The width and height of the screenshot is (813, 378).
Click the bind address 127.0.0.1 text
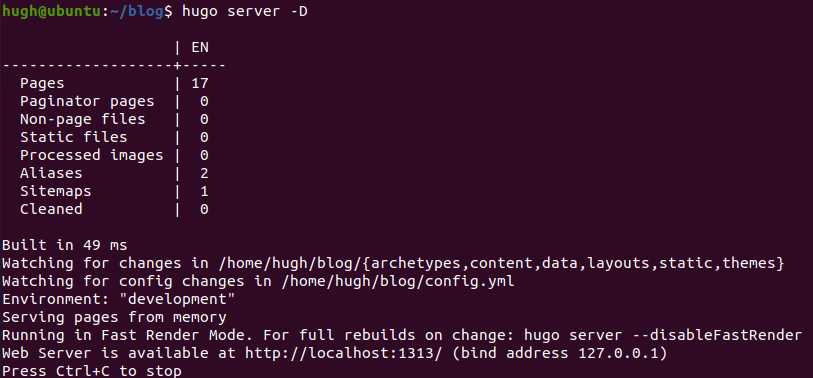tap(556, 354)
